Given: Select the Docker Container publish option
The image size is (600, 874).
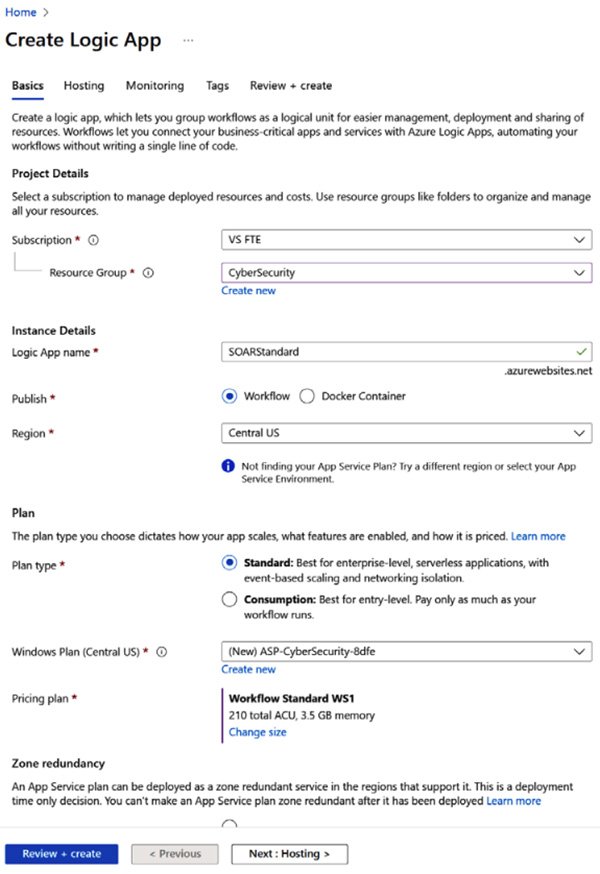Looking at the screenshot, I should click(307, 396).
